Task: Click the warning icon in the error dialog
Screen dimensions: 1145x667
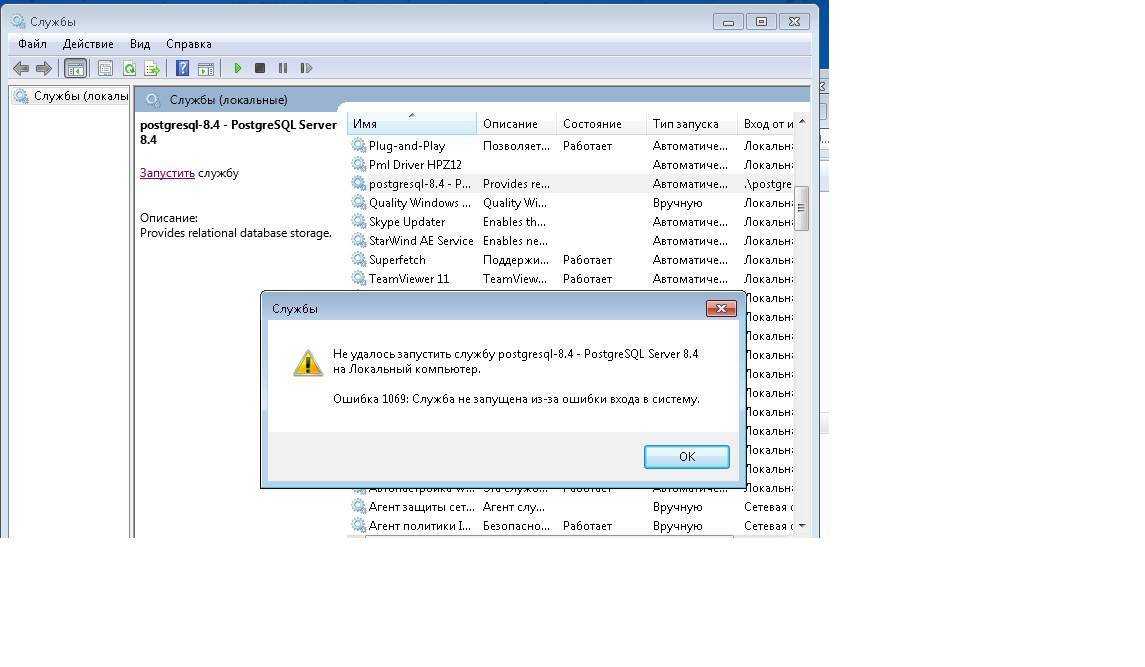Action: 307,362
